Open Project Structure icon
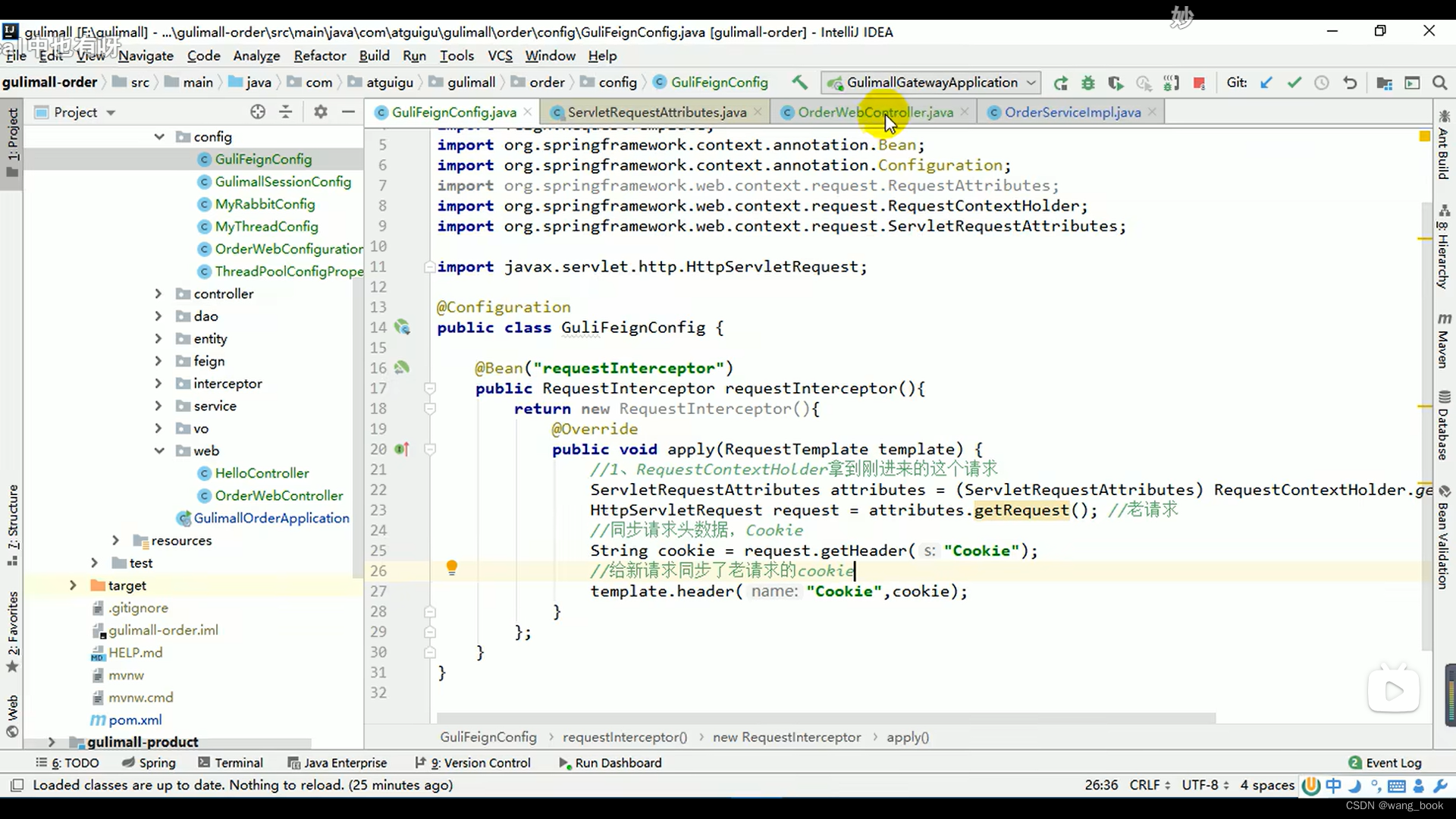 1384,83
